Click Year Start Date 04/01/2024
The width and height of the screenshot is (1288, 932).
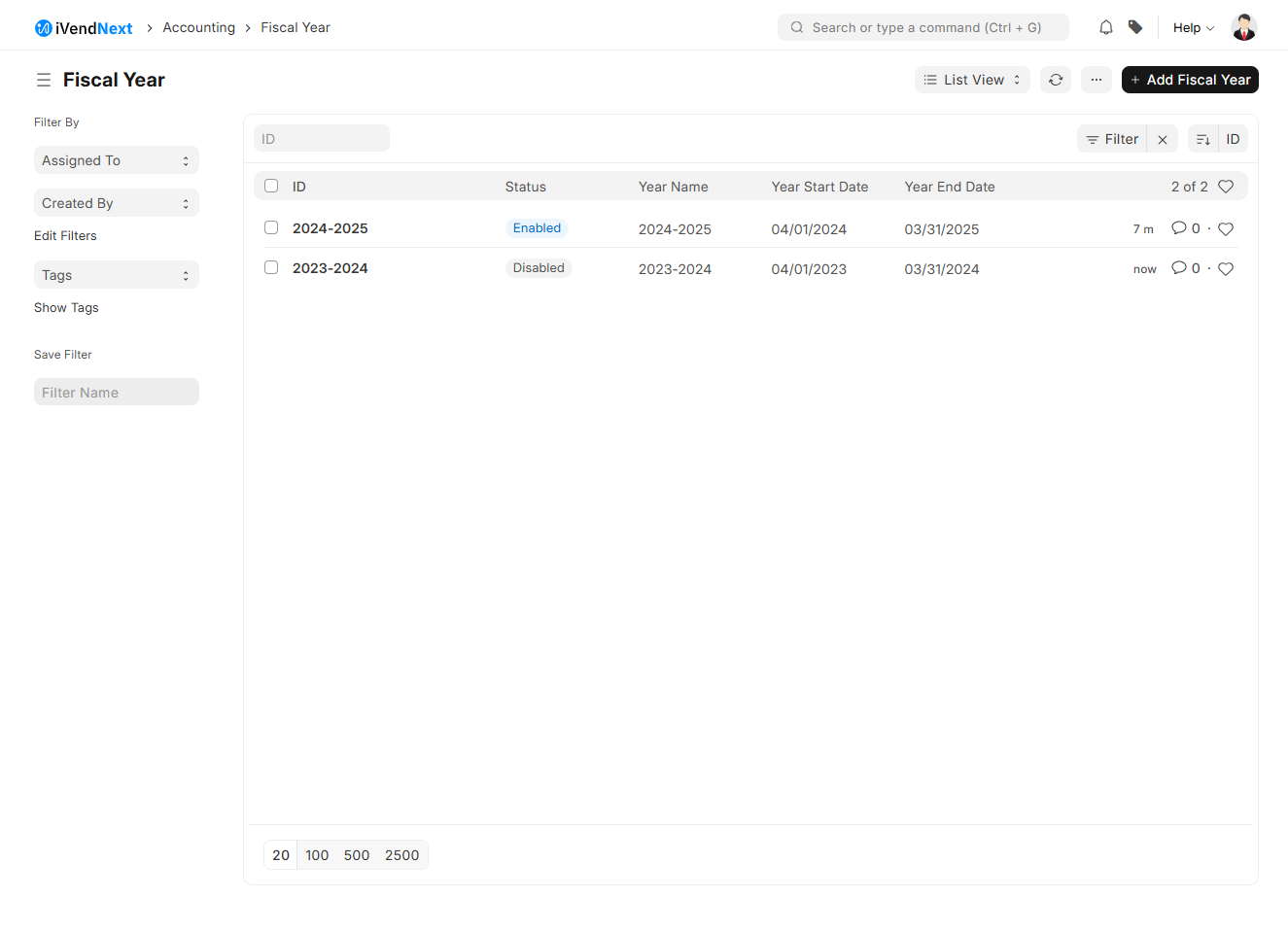[809, 229]
